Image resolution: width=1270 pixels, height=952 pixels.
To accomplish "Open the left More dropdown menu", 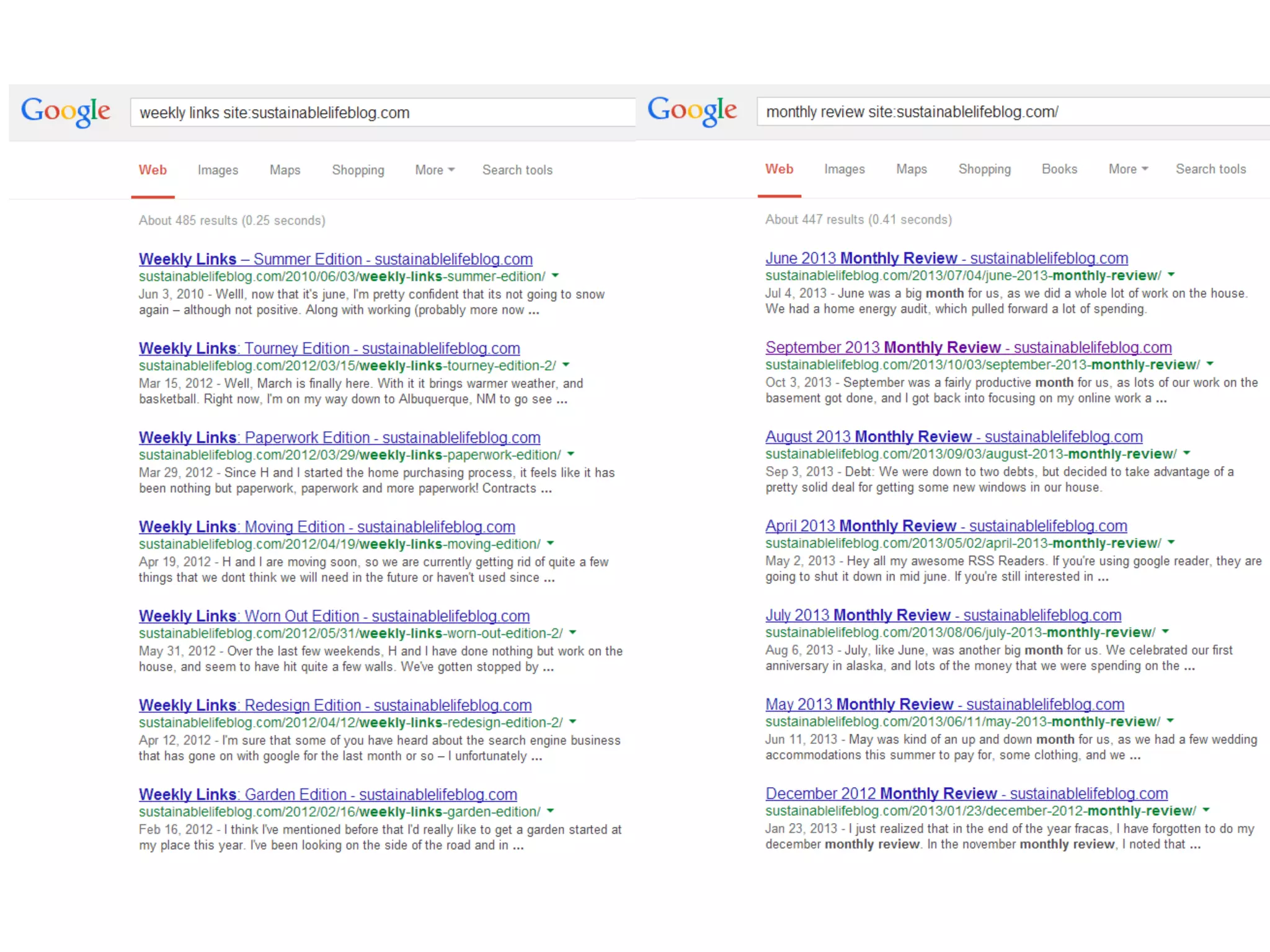I will point(435,170).
